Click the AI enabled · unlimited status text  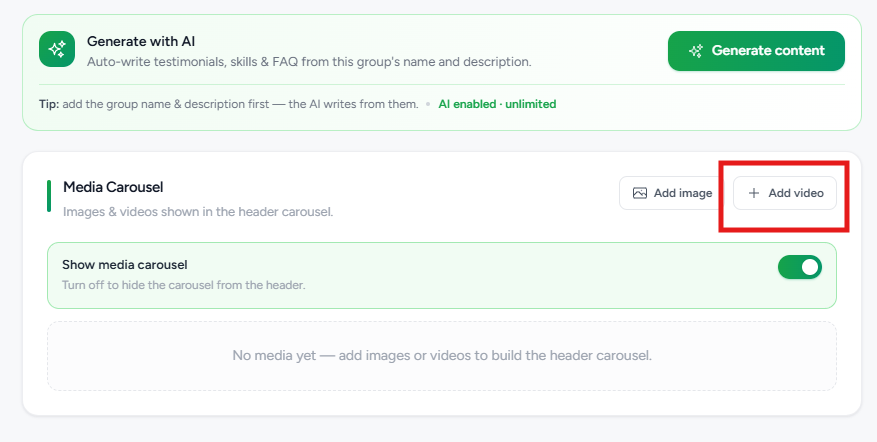coord(497,104)
